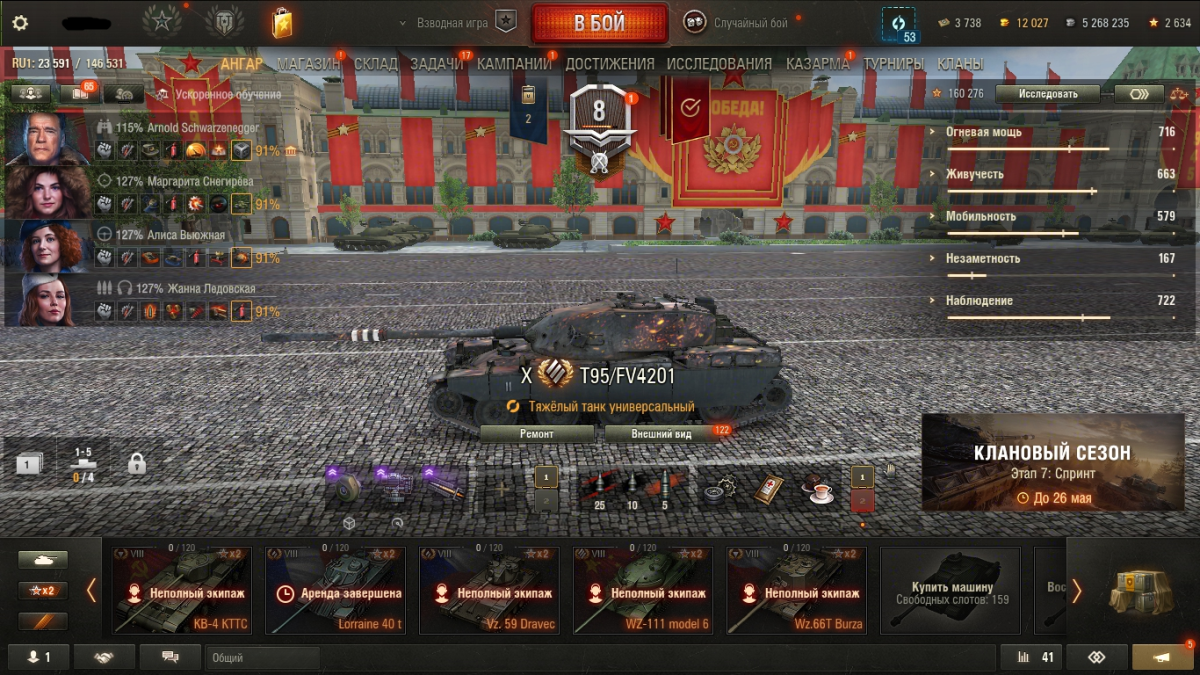Switch to the ИССЛЕДОВАНИЯ tab
Viewport: 1200px width, 675px height.
tap(719, 64)
